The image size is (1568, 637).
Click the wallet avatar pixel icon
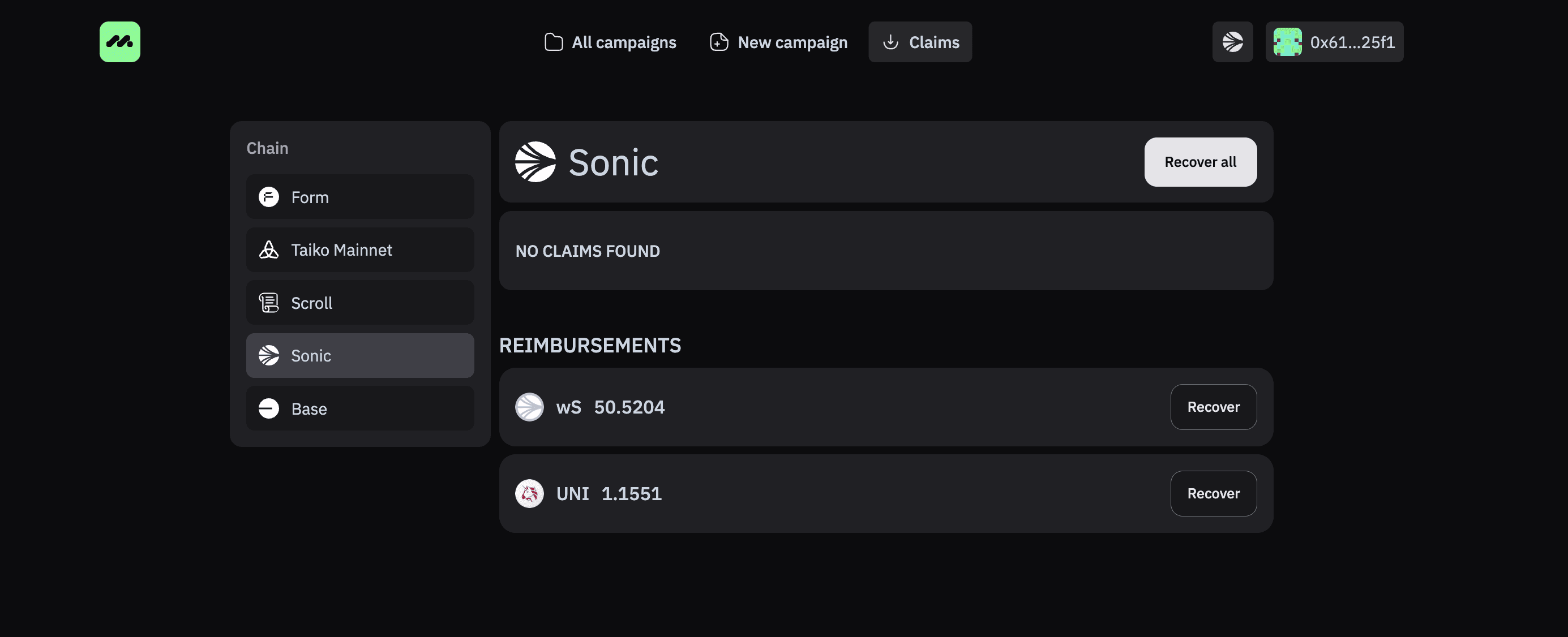pyautogui.click(x=1287, y=42)
